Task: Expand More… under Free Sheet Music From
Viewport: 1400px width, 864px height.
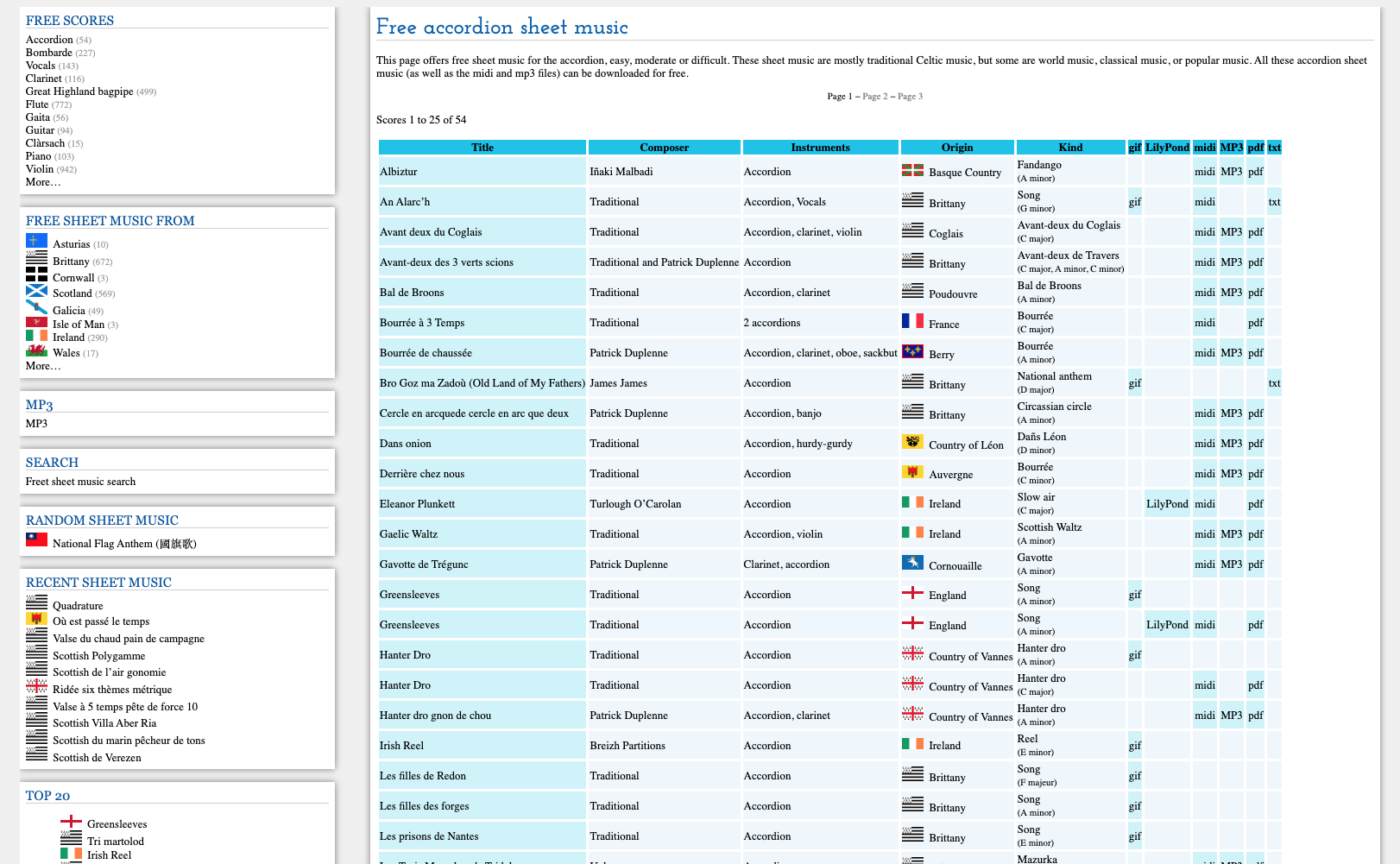Action: pyautogui.click(x=43, y=366)
